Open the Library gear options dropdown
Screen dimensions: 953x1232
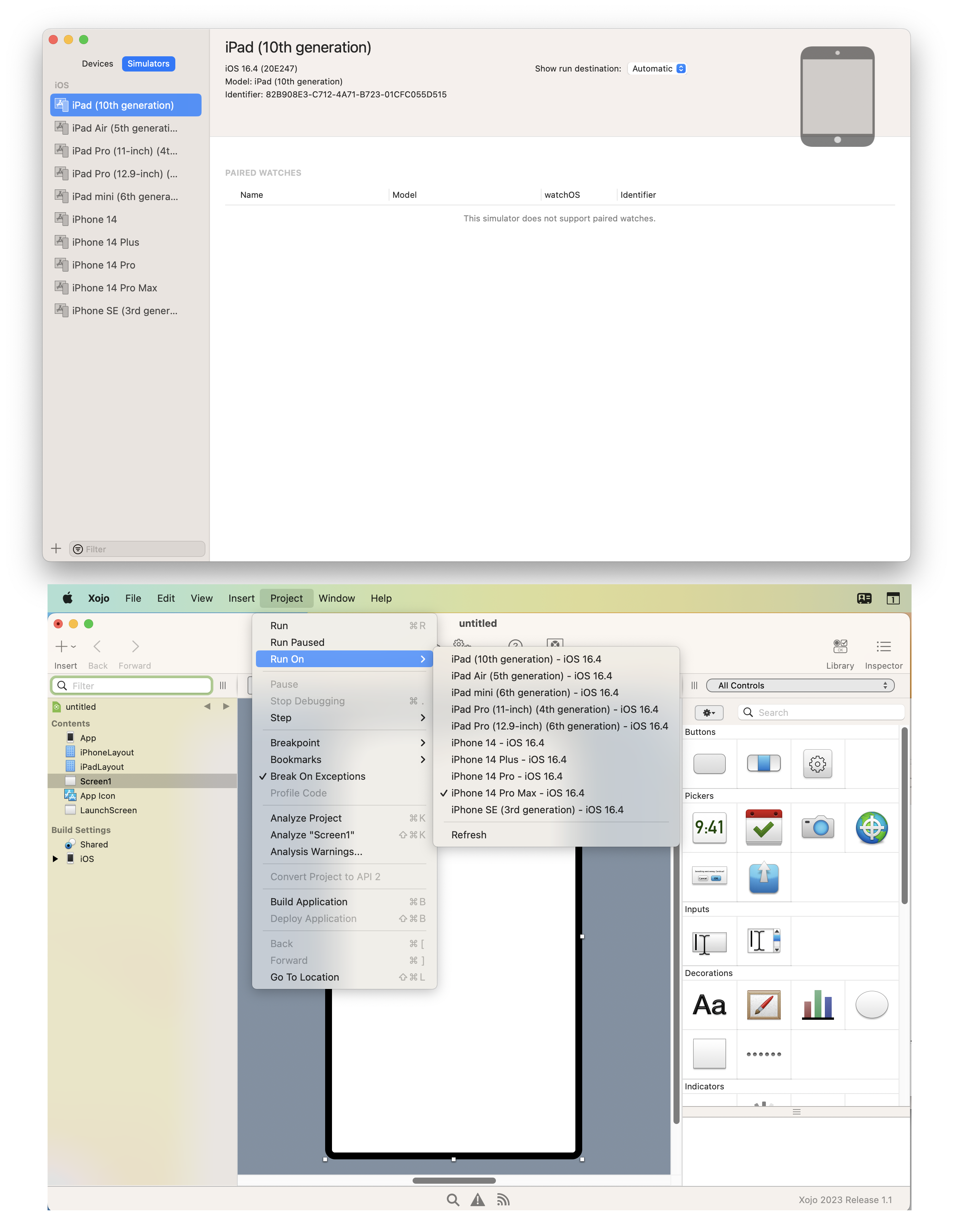pos(709,712)
